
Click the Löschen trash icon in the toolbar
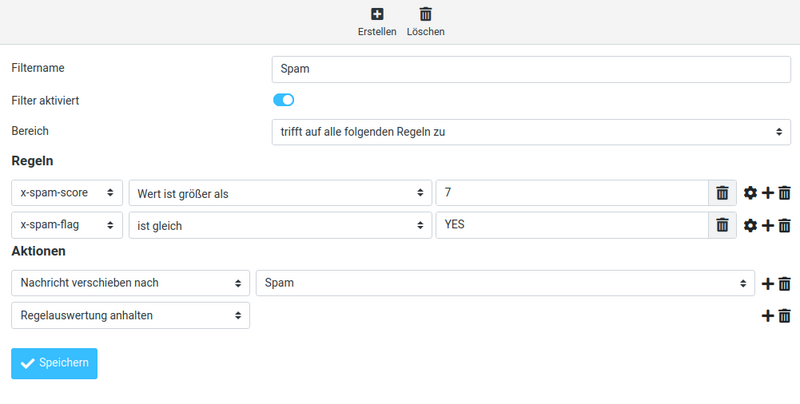coord(426,14)
